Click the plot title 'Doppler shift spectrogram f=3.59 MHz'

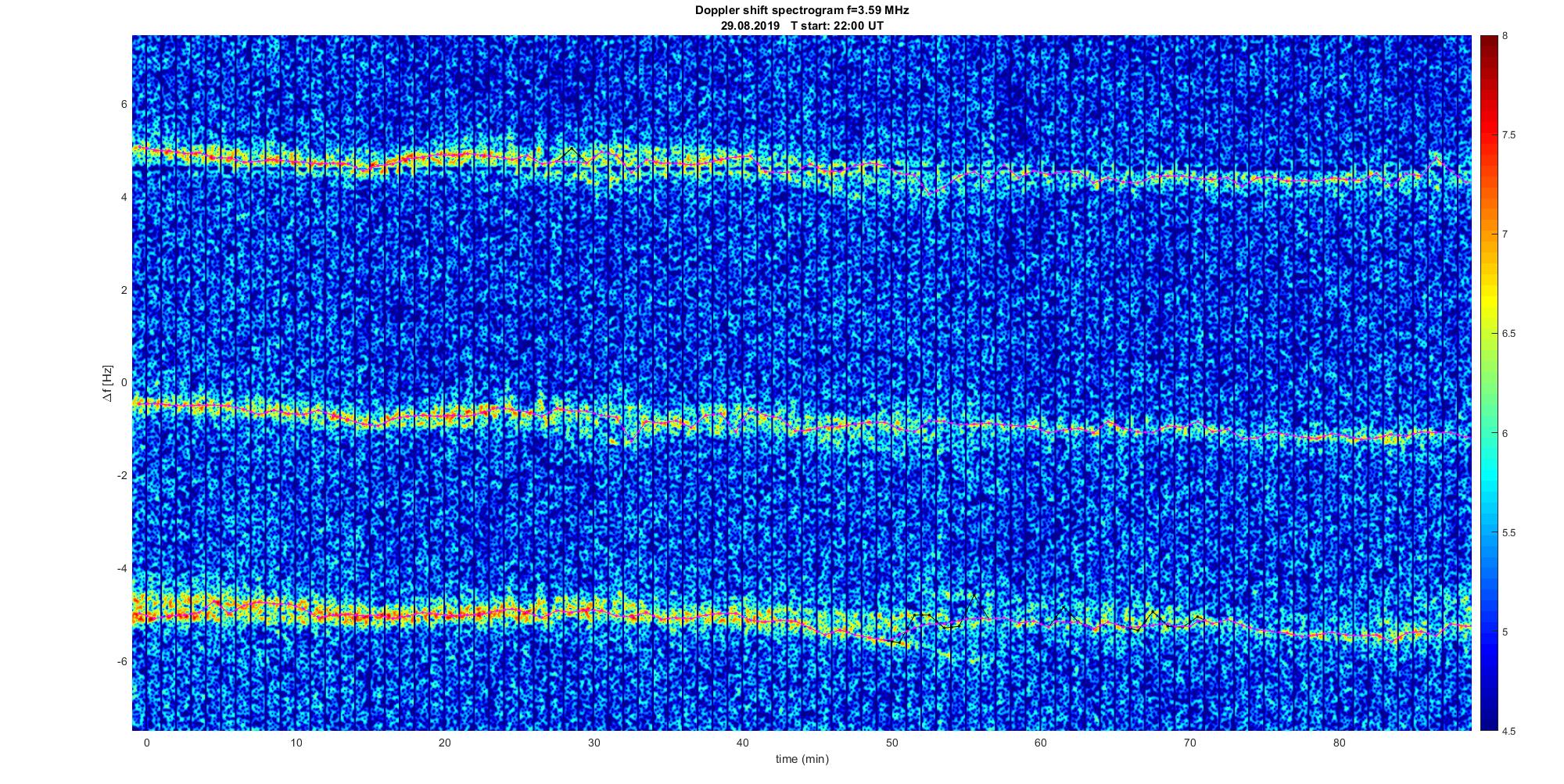pyautogui.click(x=802, y=10)
